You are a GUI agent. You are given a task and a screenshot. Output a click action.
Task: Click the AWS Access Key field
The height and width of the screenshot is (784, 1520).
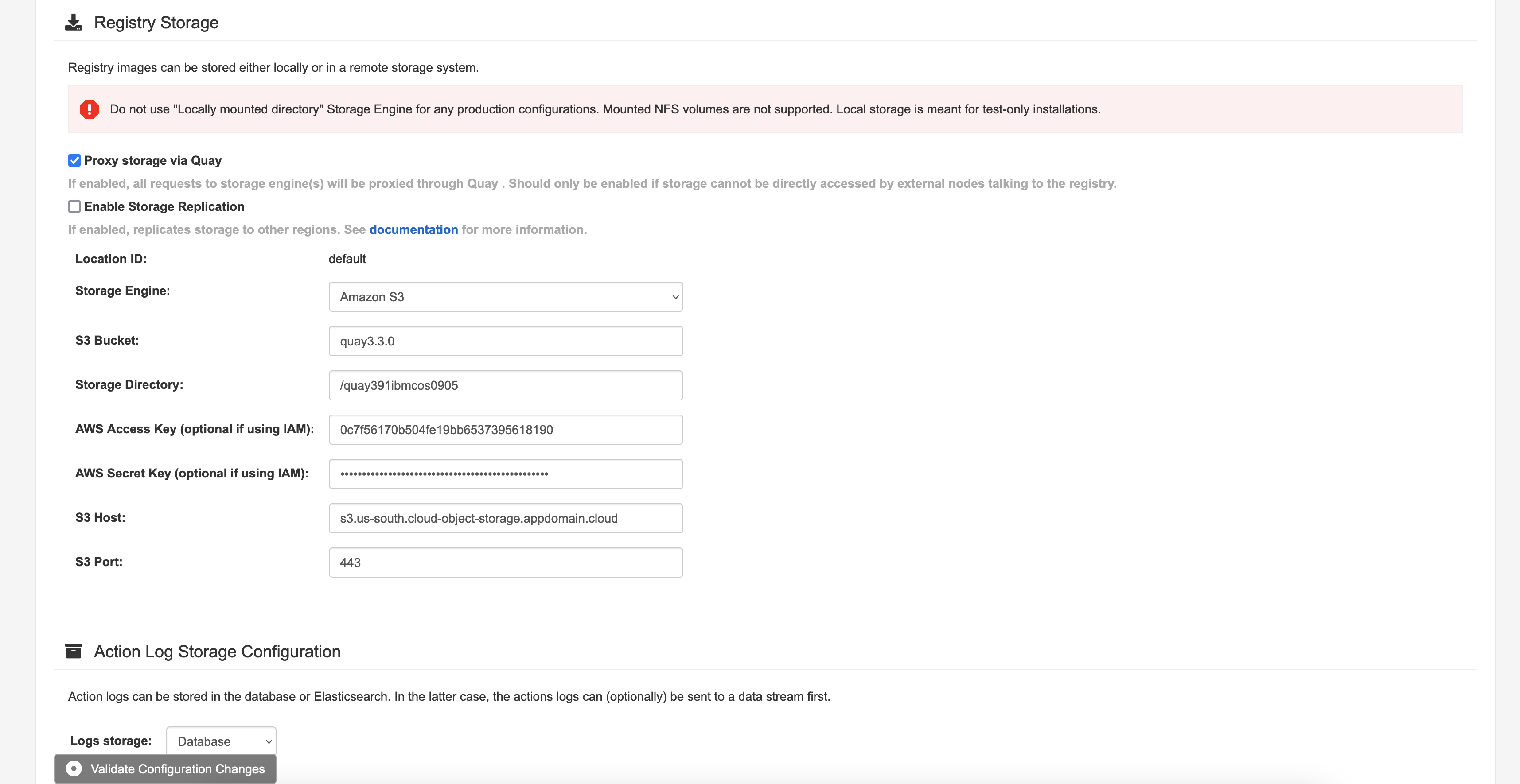click(x=505, y=430)
